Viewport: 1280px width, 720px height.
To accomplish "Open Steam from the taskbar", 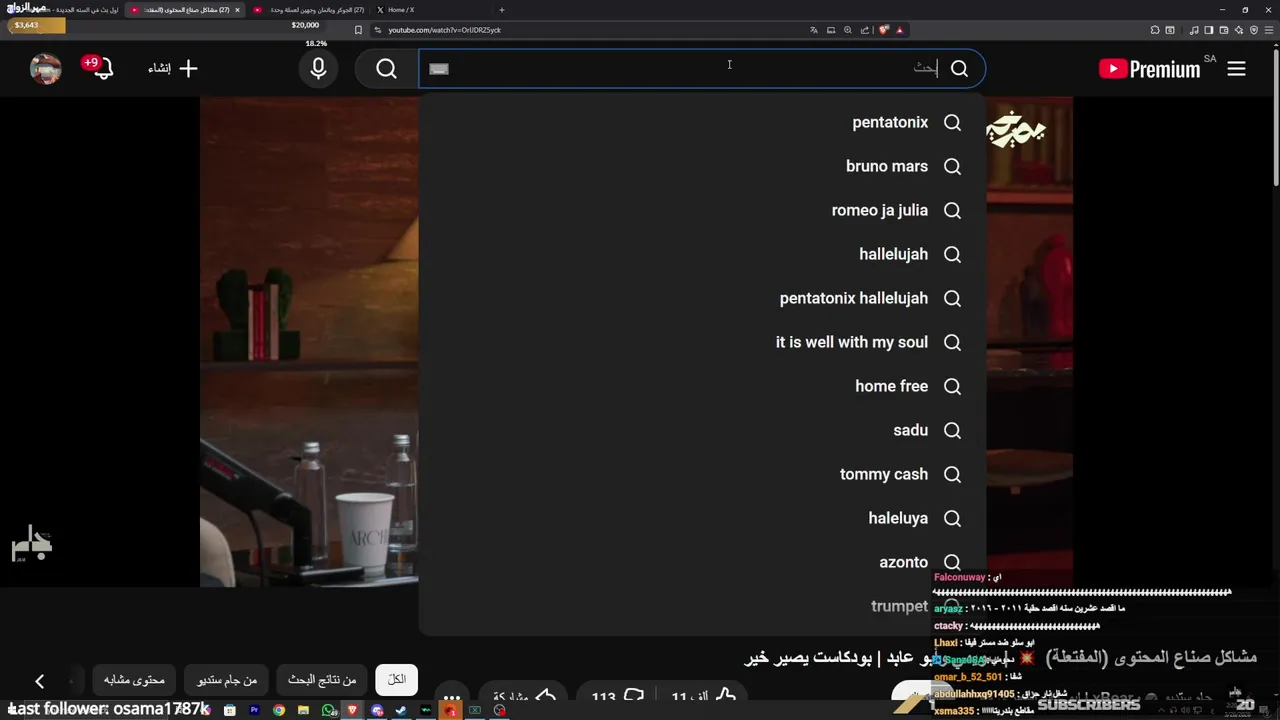I will click(x=402, y=710).
